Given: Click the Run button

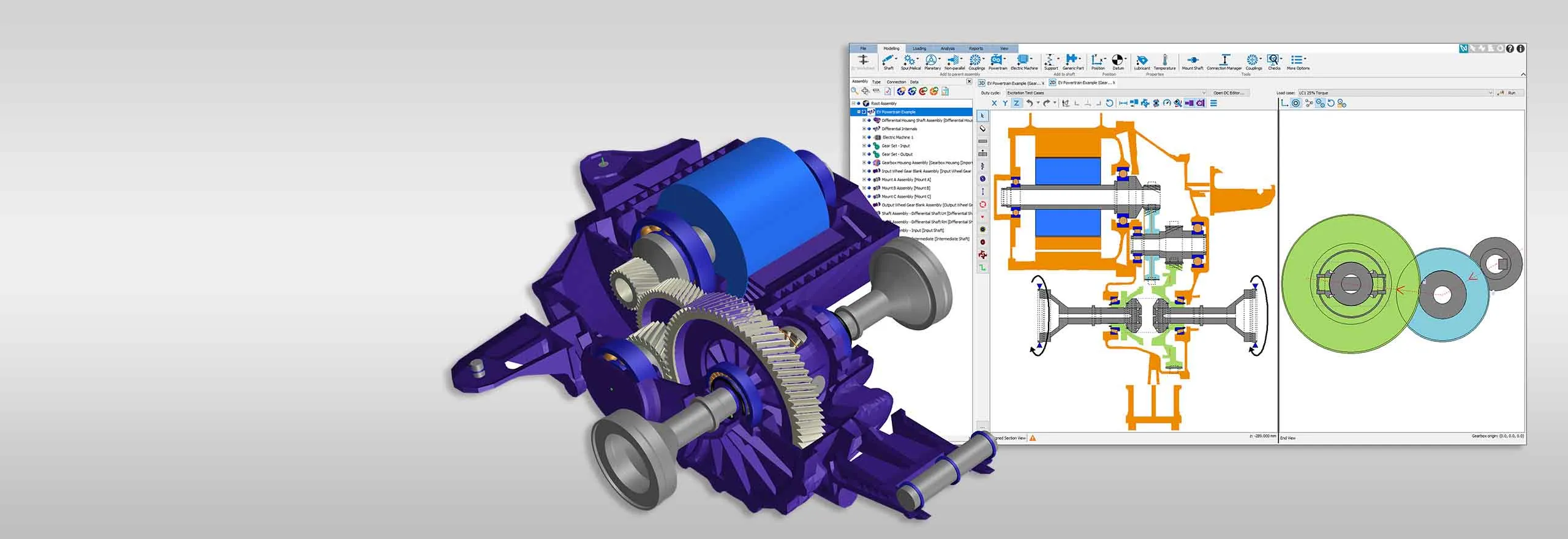Looking at the screenshot, I should coord(1509,93).
